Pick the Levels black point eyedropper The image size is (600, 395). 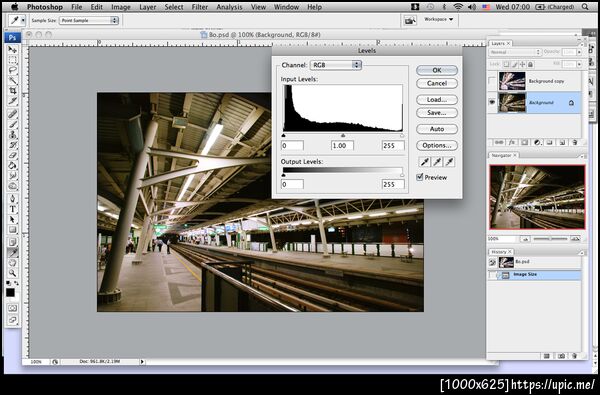(x=424, y=162)
